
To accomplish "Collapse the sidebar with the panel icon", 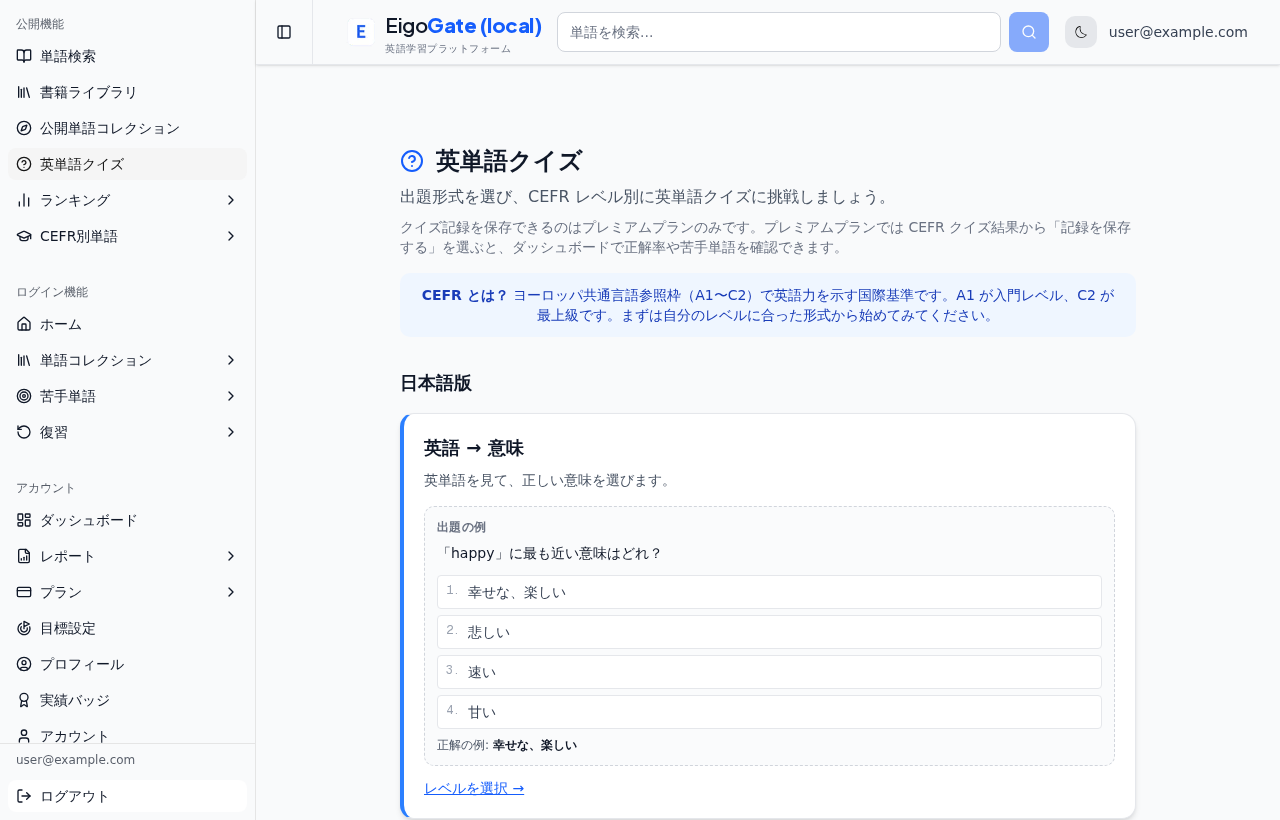I will (x=284, y=32).
